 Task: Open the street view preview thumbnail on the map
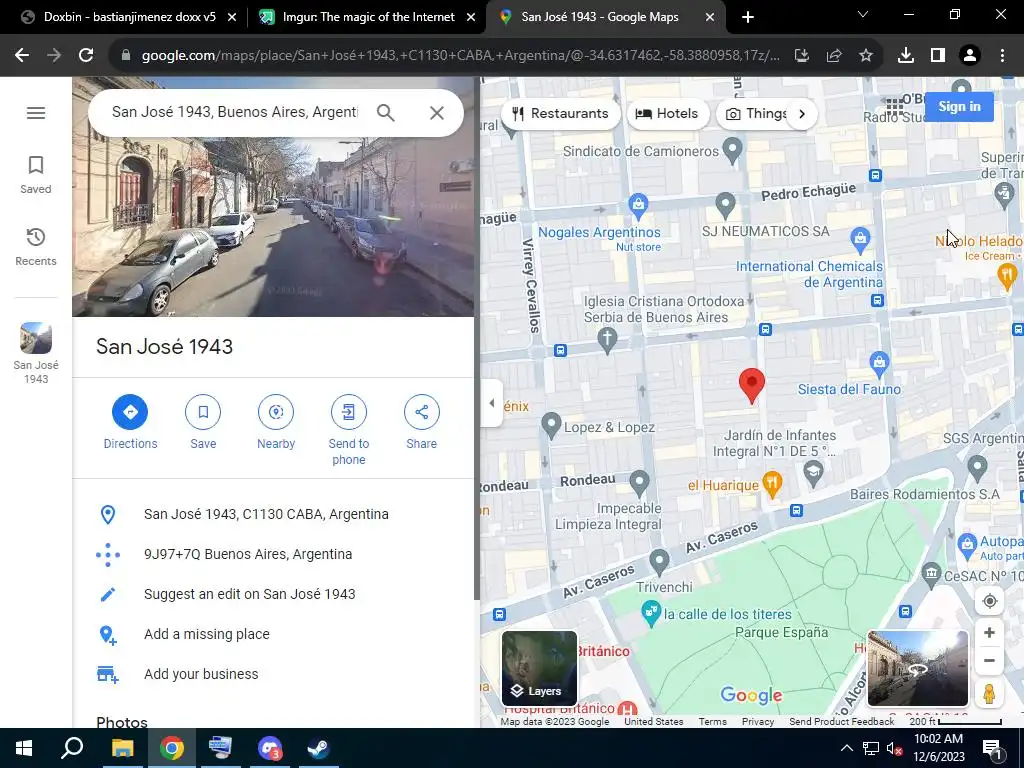click(x=918, y=668)
